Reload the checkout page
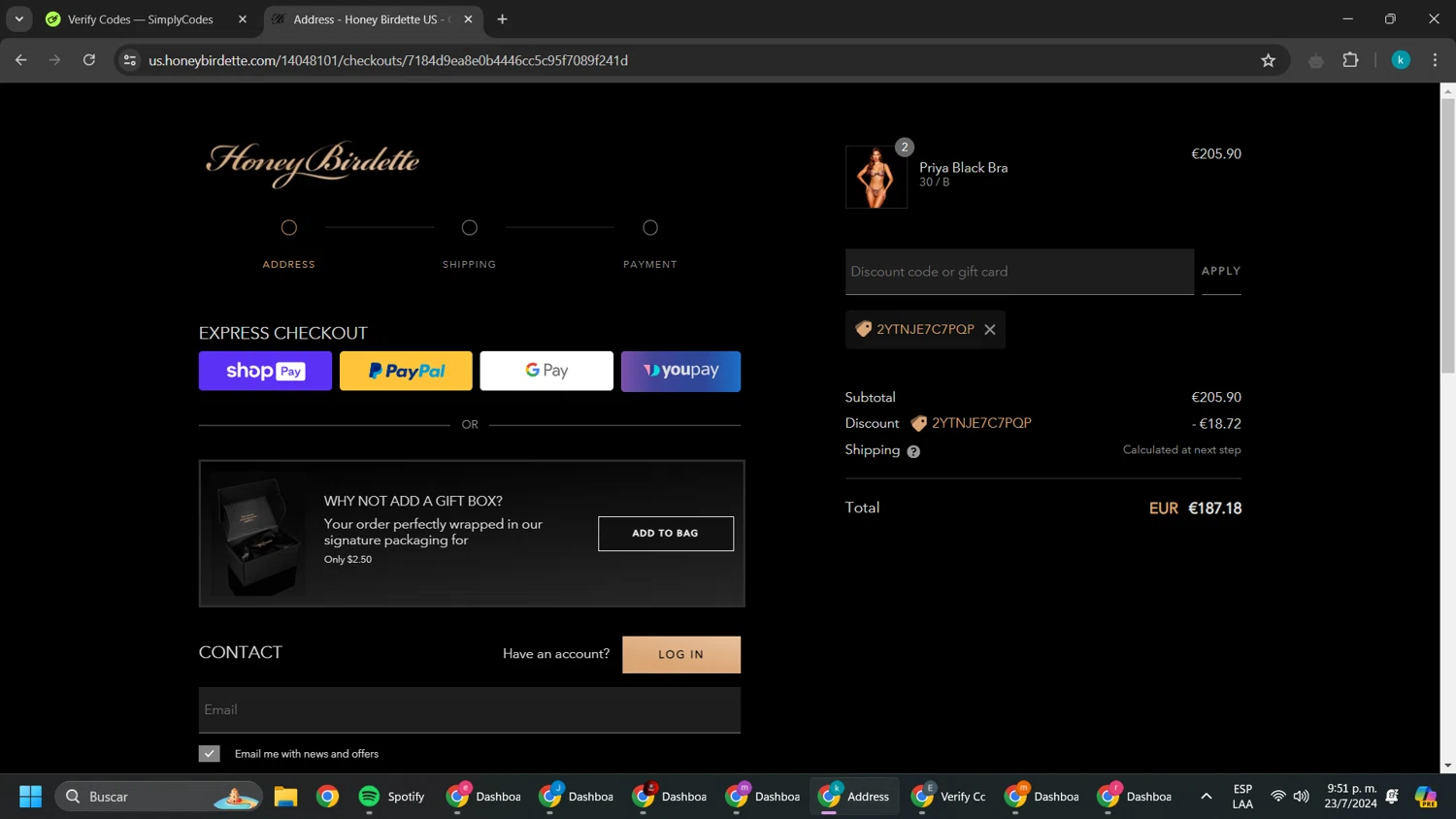1456x819 pixels. coord(89,60)
